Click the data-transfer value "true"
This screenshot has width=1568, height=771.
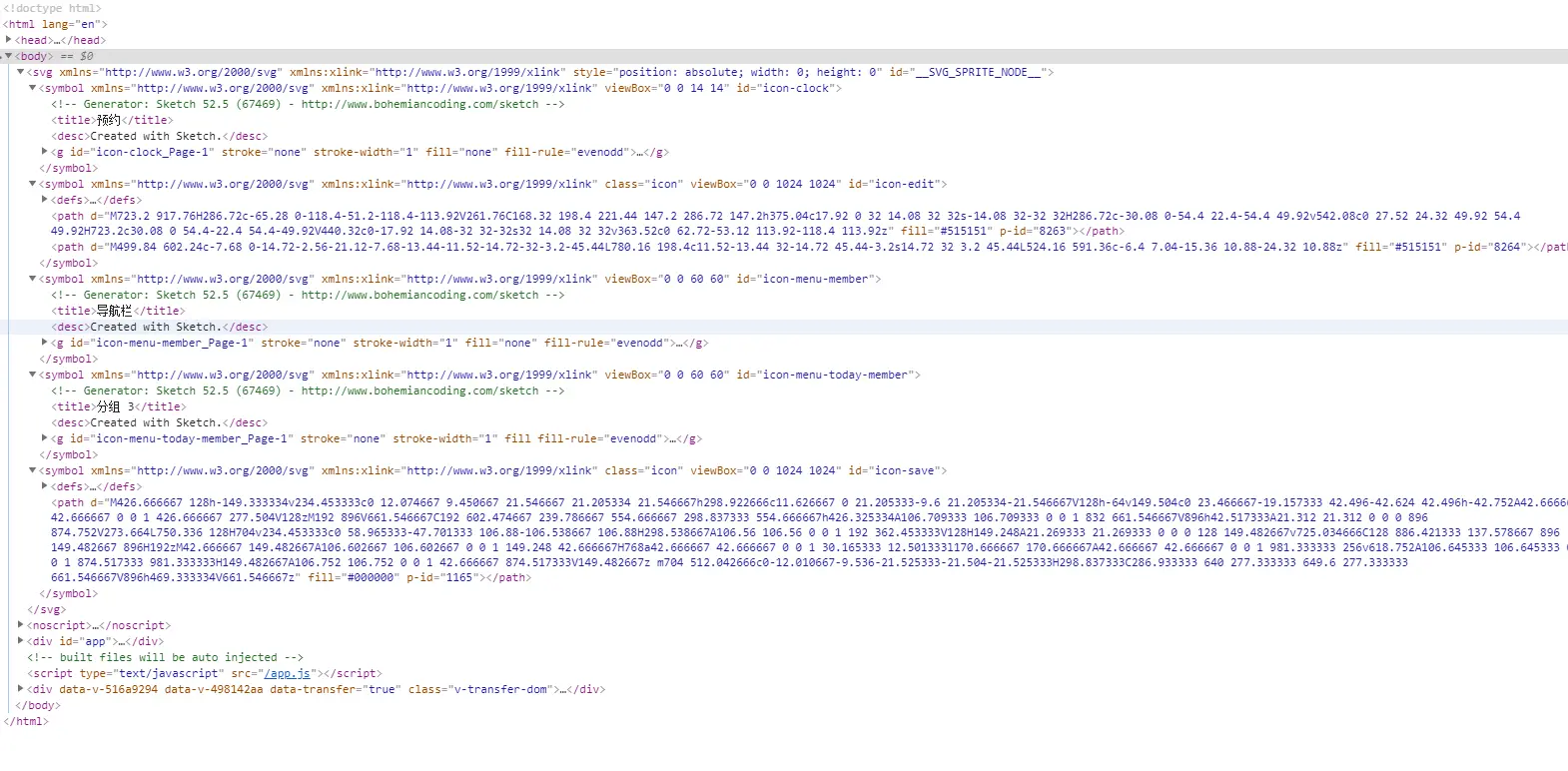381,689
